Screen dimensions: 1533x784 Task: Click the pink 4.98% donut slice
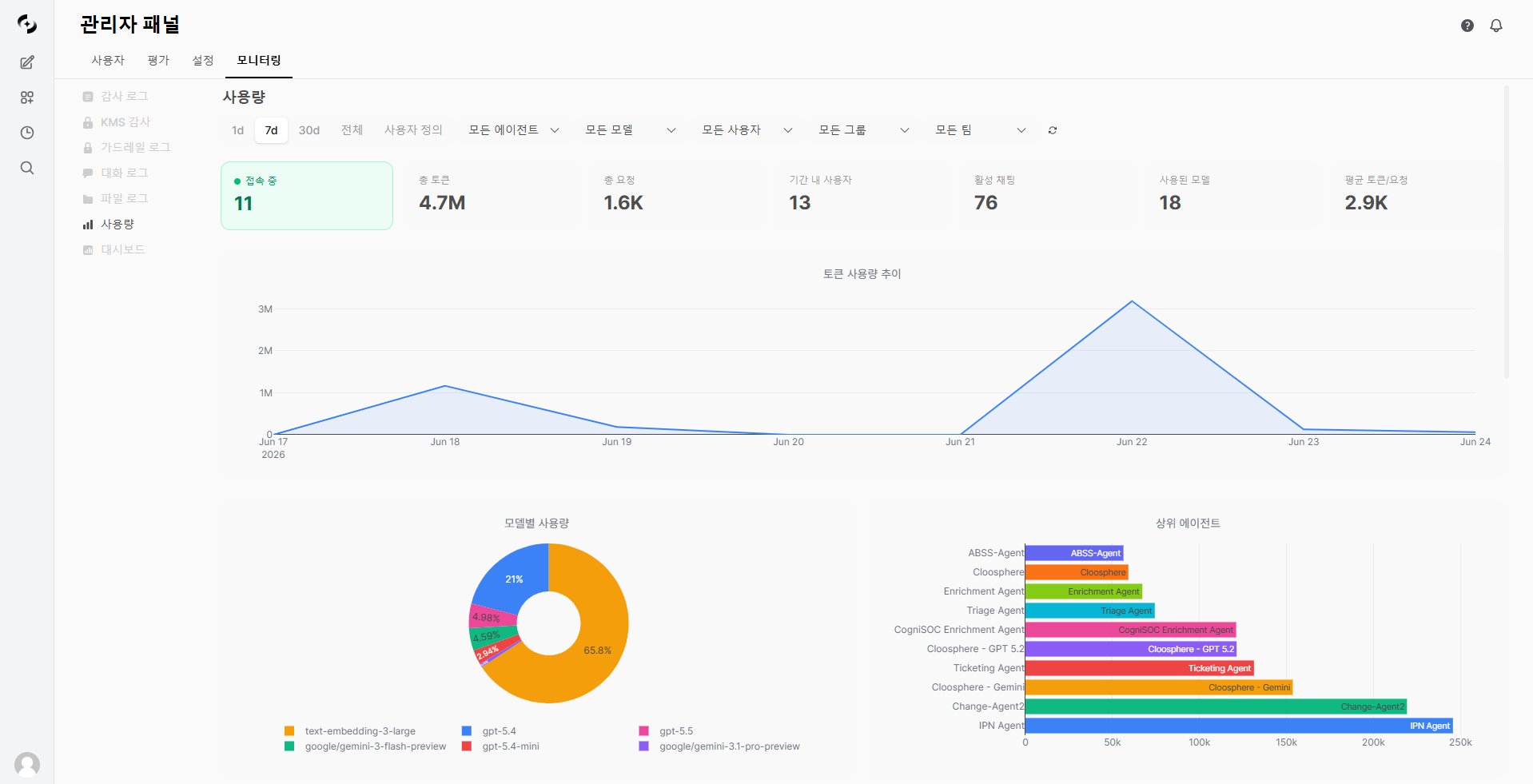(487, 617)
